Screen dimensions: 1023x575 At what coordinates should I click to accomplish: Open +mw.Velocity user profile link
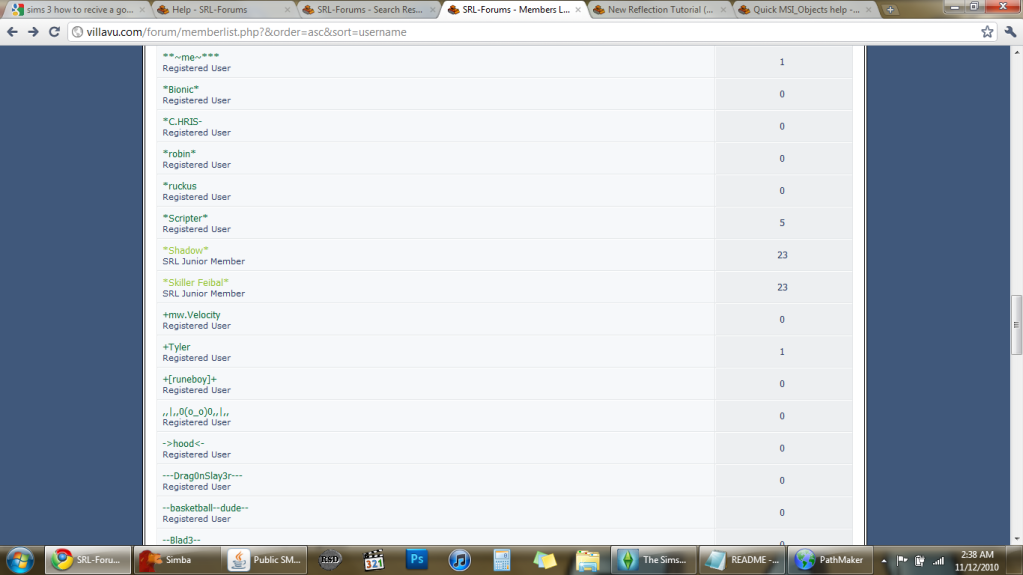(191, 315)
